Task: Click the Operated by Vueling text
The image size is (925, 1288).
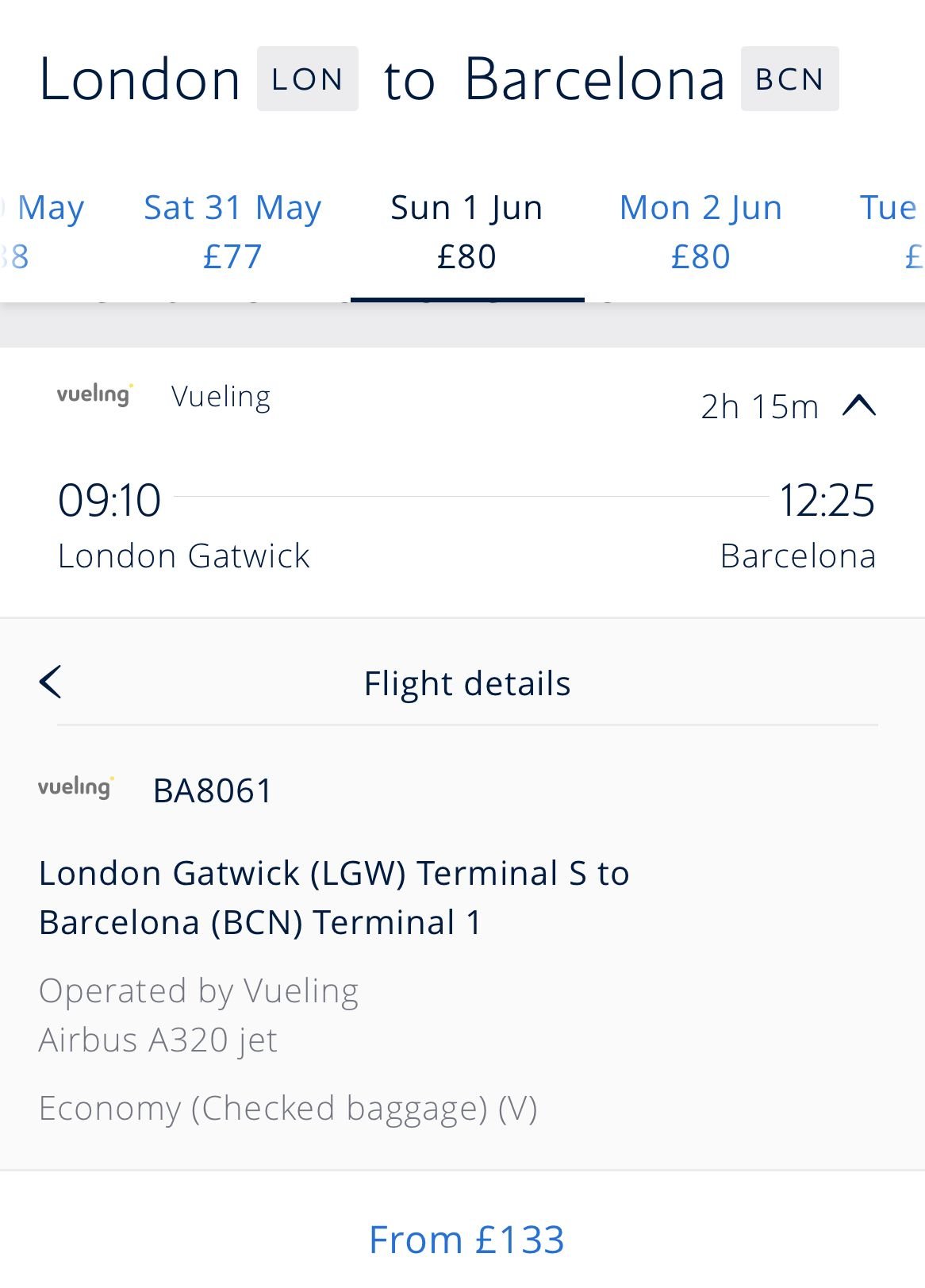Action: (x=198, y=990)
